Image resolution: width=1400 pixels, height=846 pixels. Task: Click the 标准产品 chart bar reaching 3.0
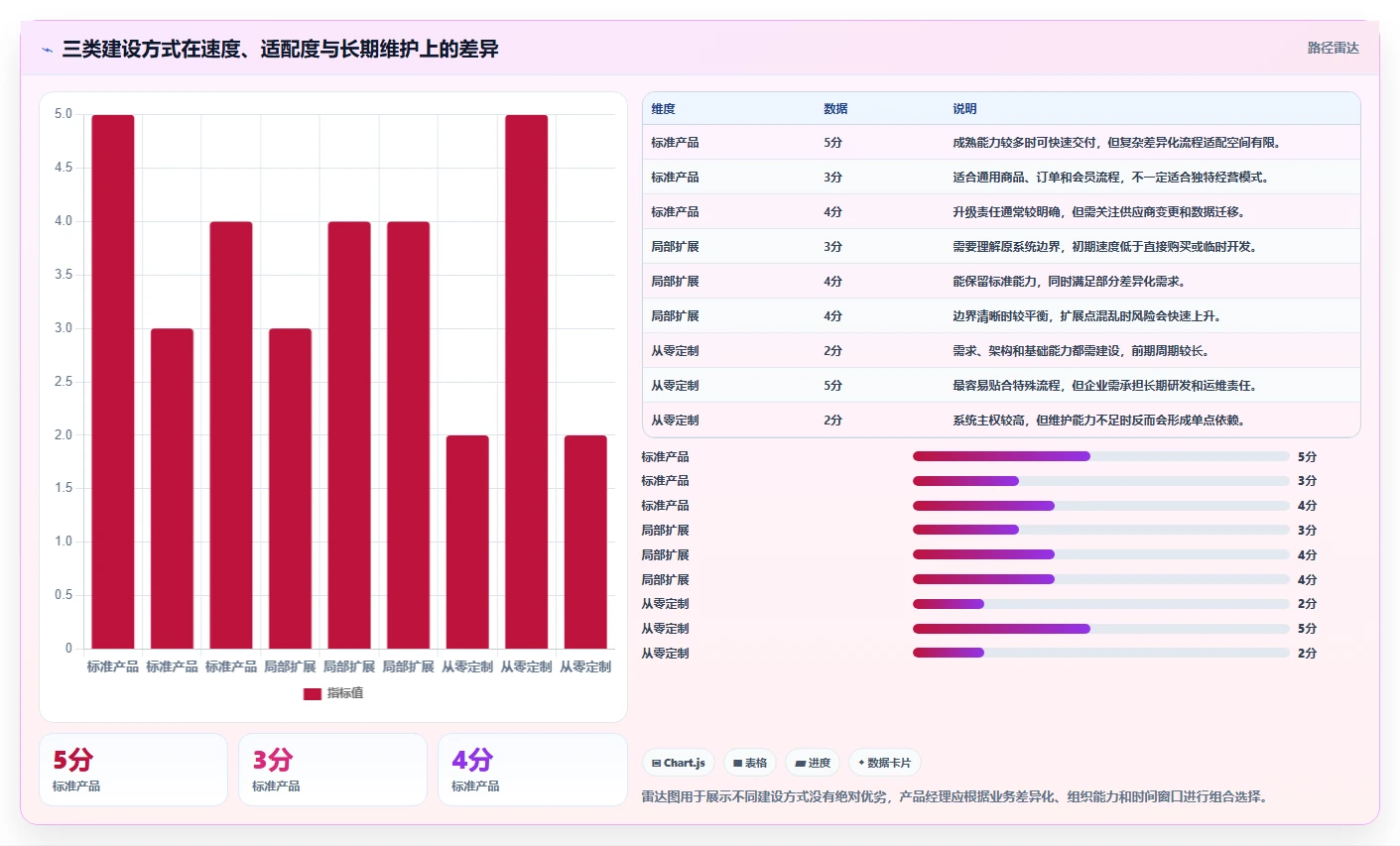tap(172, 488)
